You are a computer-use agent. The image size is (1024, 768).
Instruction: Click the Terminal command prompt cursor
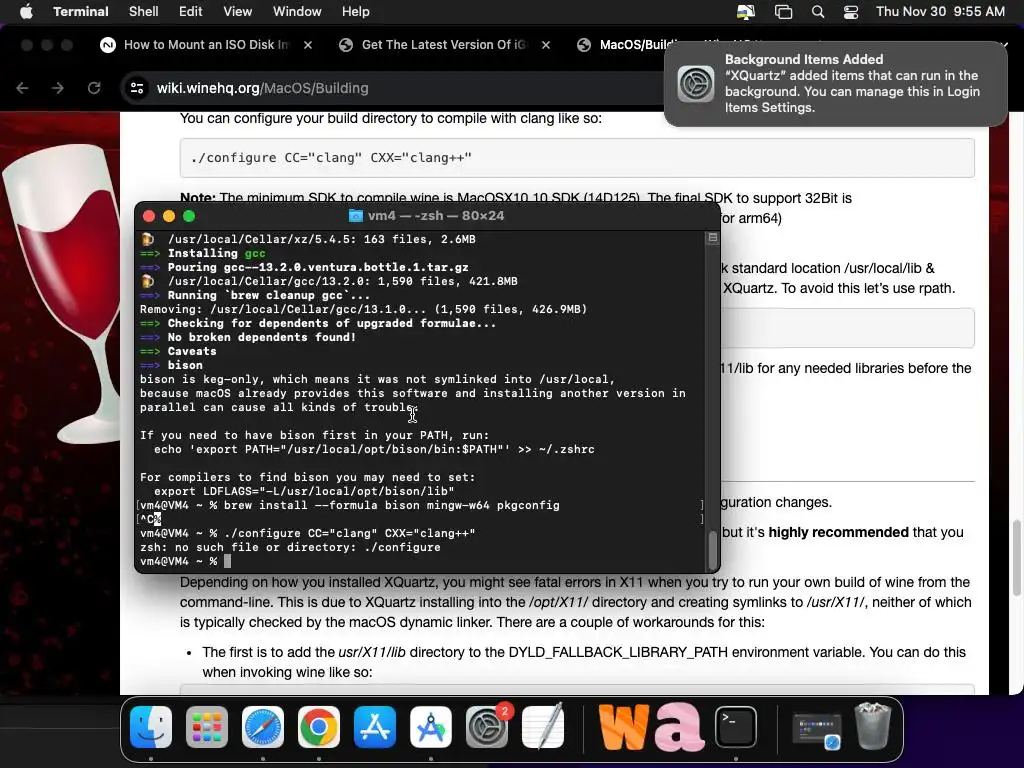pyautogui.click(x=227, y=561)
